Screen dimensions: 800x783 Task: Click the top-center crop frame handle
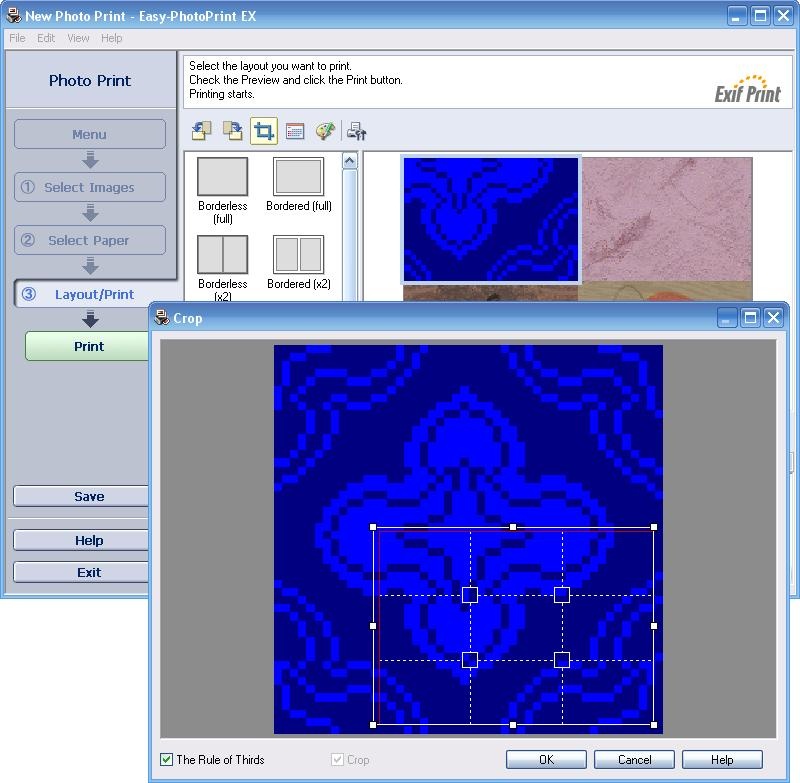point(513,527)
